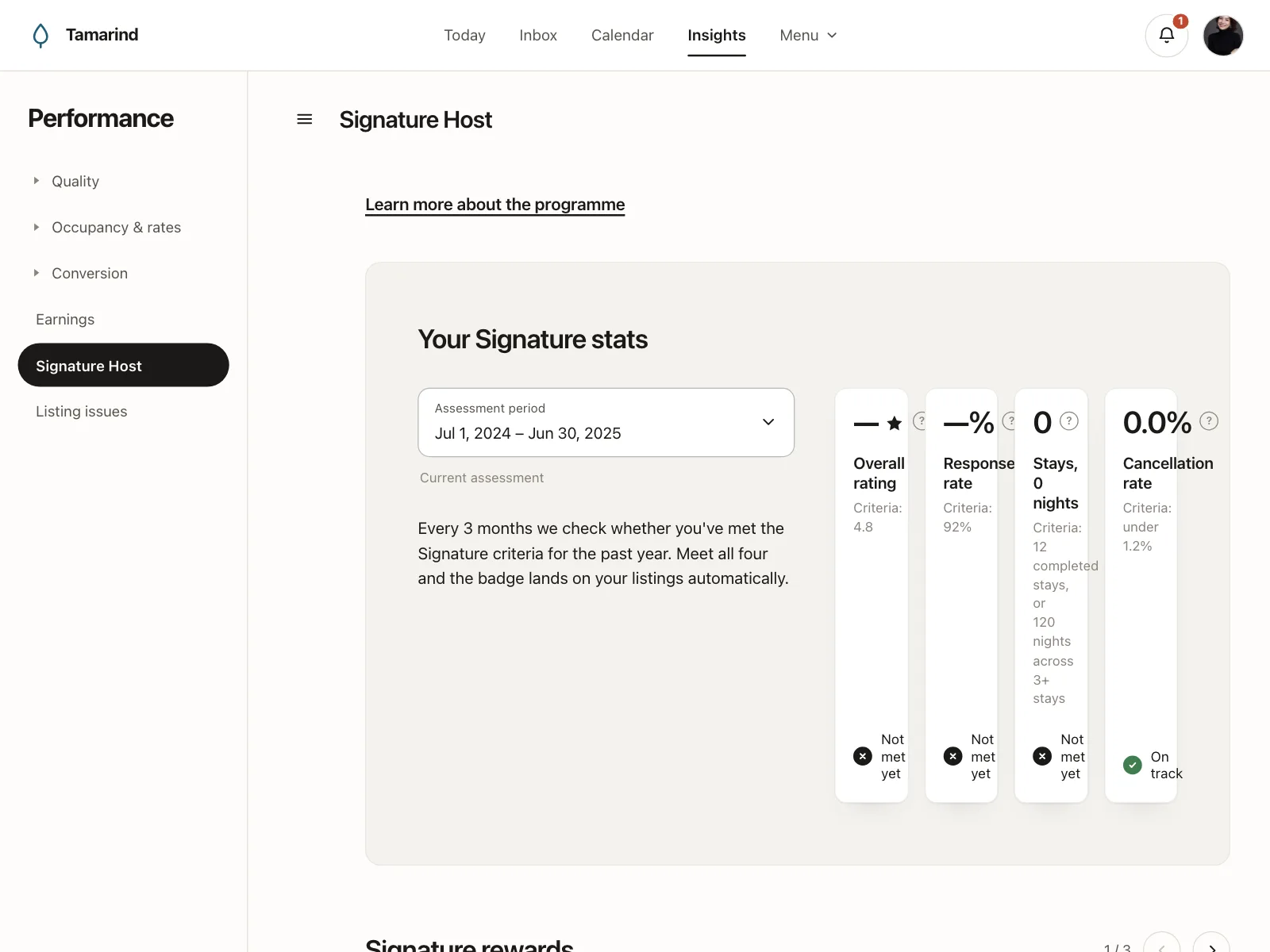Open help icon for Cancellation rate
The height and width of the screenshot is (952, 1270).
(x=1209, y=421)
